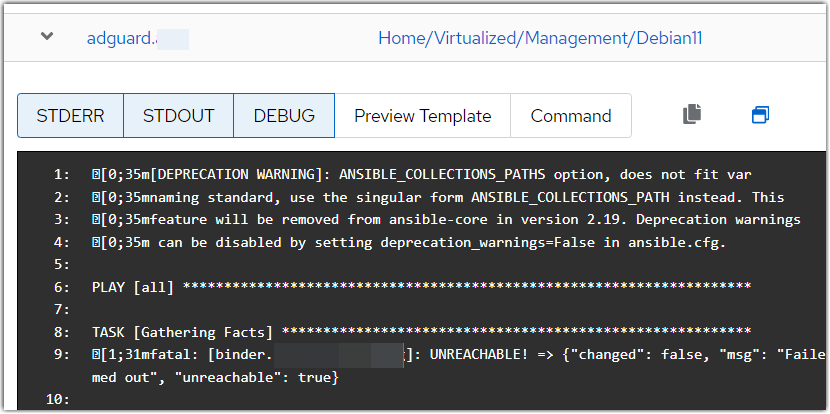The height and width of the screenshot is (414, 830).
Task: Click line number 6 in gutter
Action: [63, 288]
